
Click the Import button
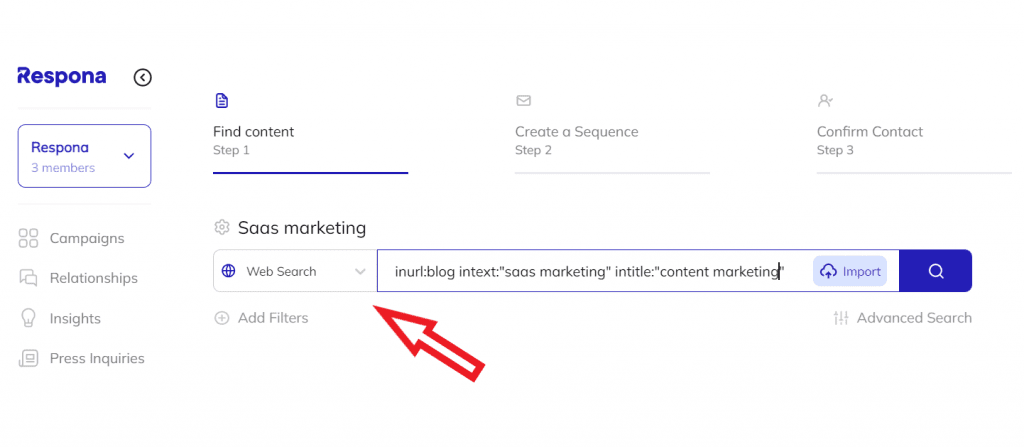pyautogui.click(x=850, y=271)
